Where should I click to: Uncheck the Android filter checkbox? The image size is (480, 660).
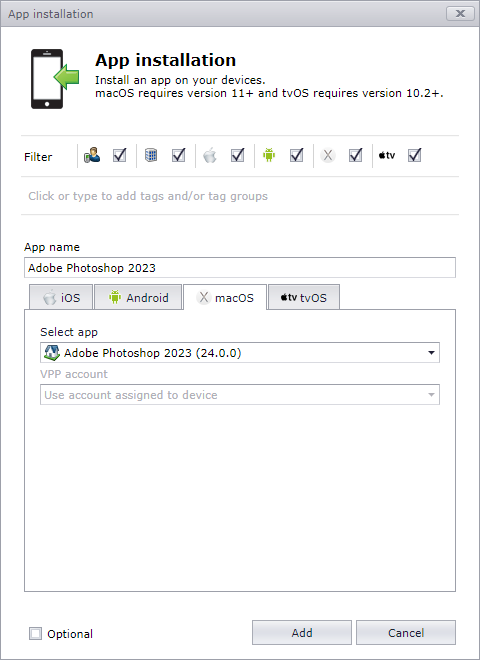297,155
